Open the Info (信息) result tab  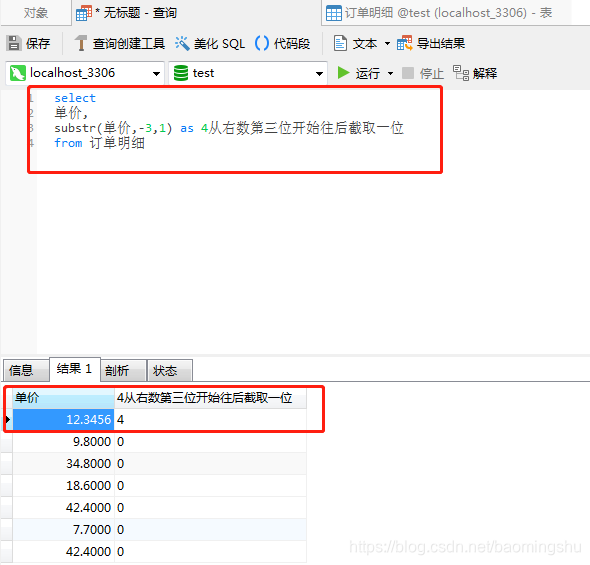point(26,371)
